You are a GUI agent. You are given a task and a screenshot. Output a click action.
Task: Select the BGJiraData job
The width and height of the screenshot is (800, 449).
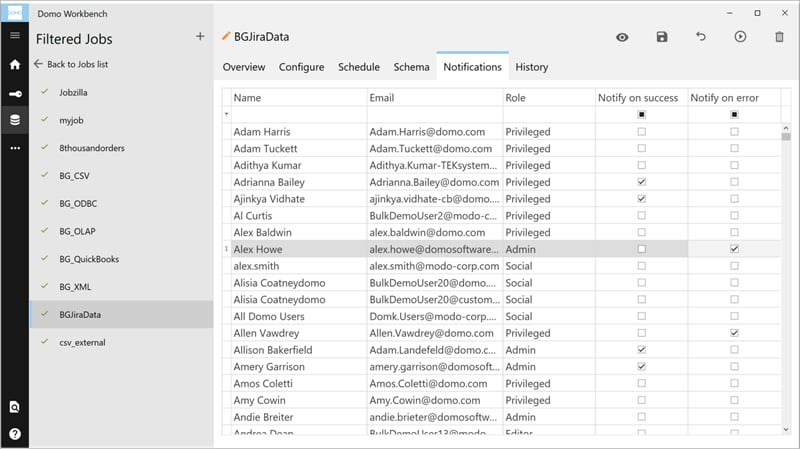121,315
